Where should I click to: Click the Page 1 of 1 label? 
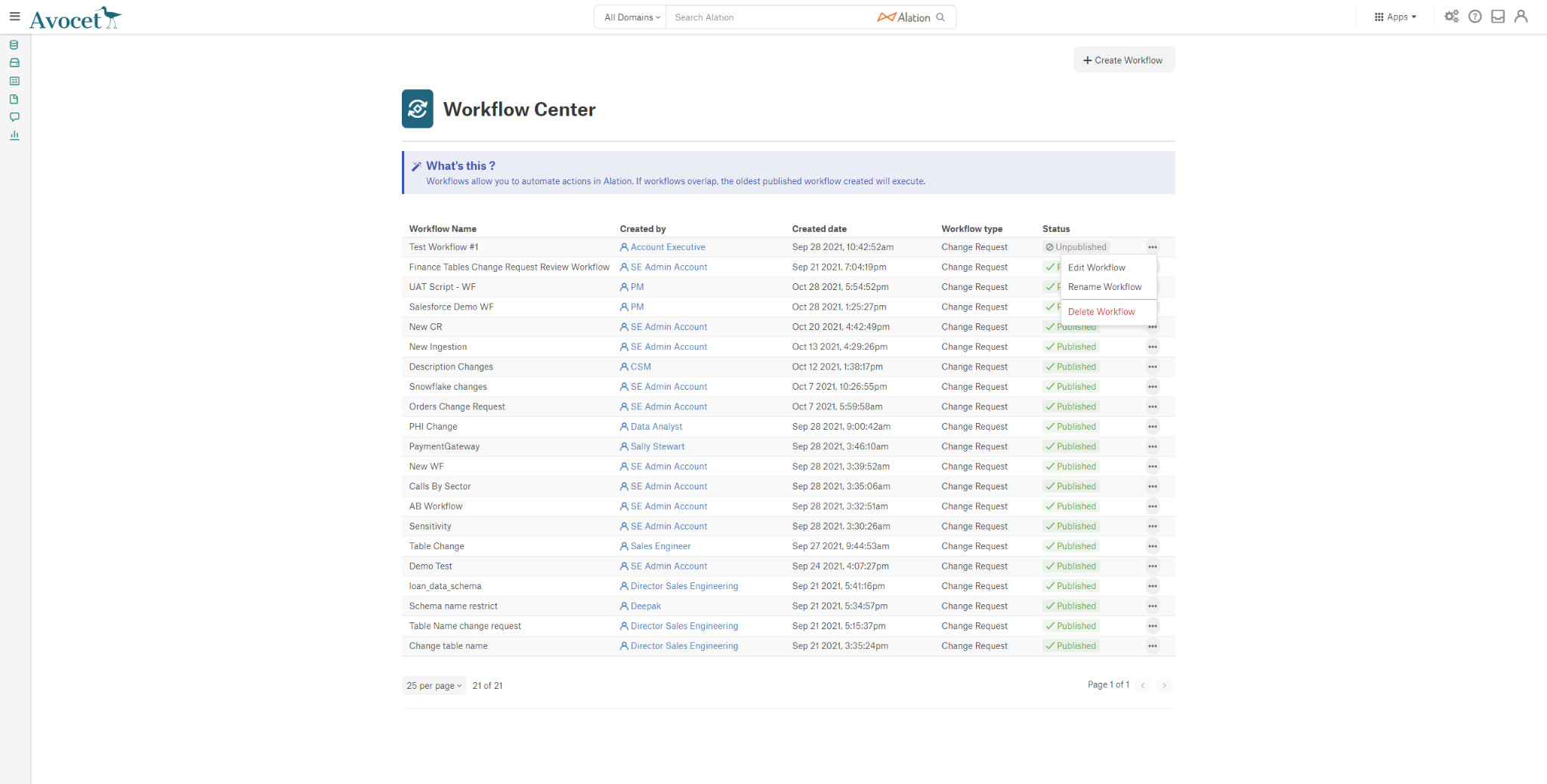click(x=1108, y=684)
